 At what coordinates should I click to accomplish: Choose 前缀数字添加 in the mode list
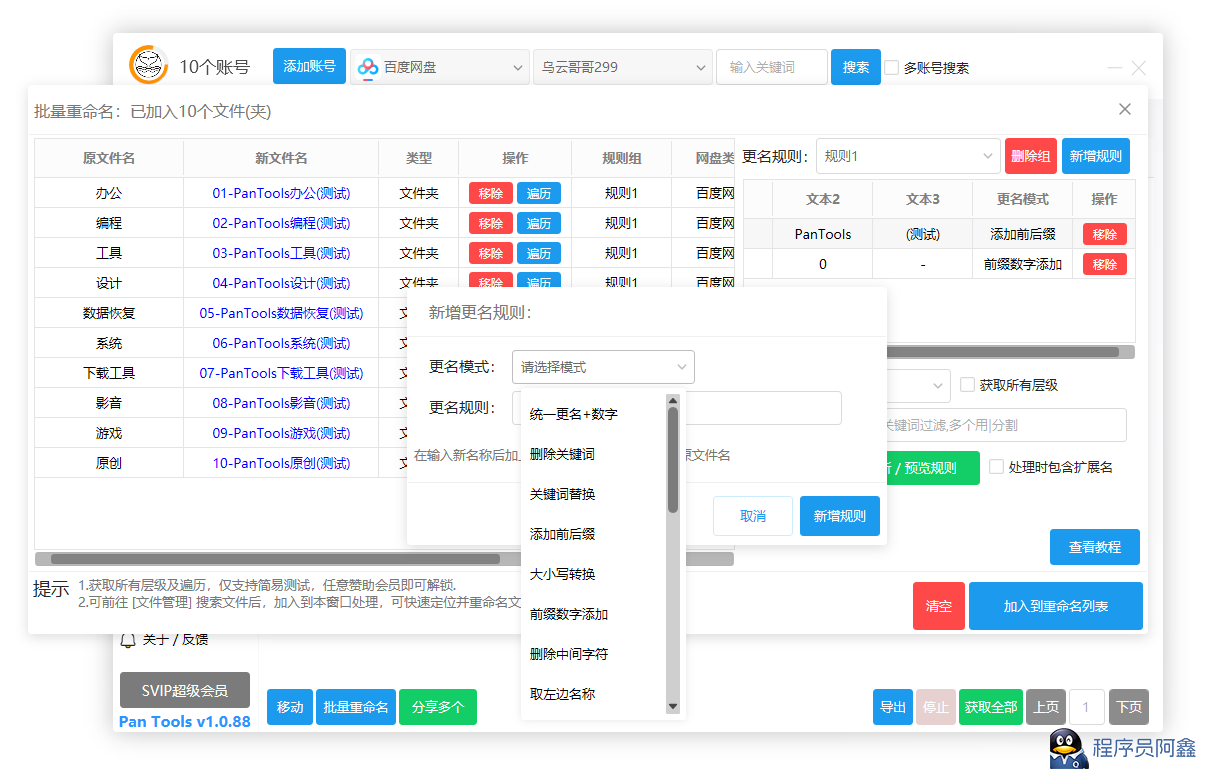[569, 614]
